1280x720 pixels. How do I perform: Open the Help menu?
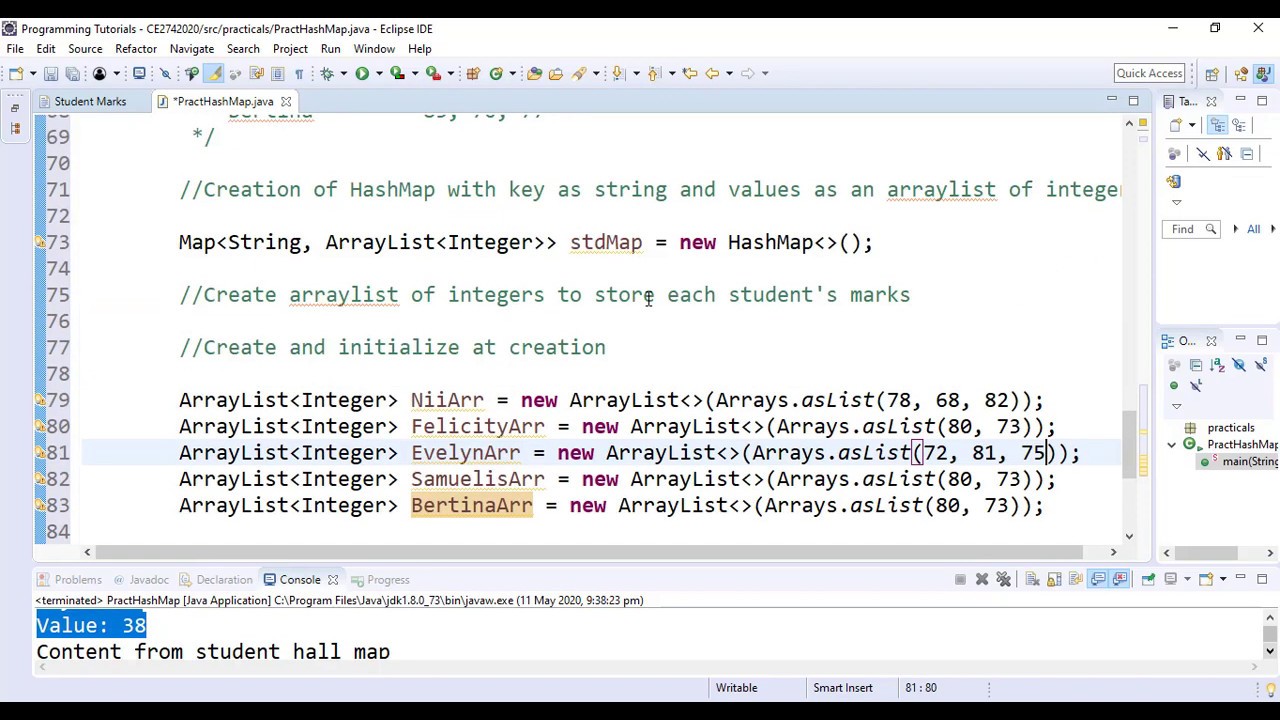(420, 49)
